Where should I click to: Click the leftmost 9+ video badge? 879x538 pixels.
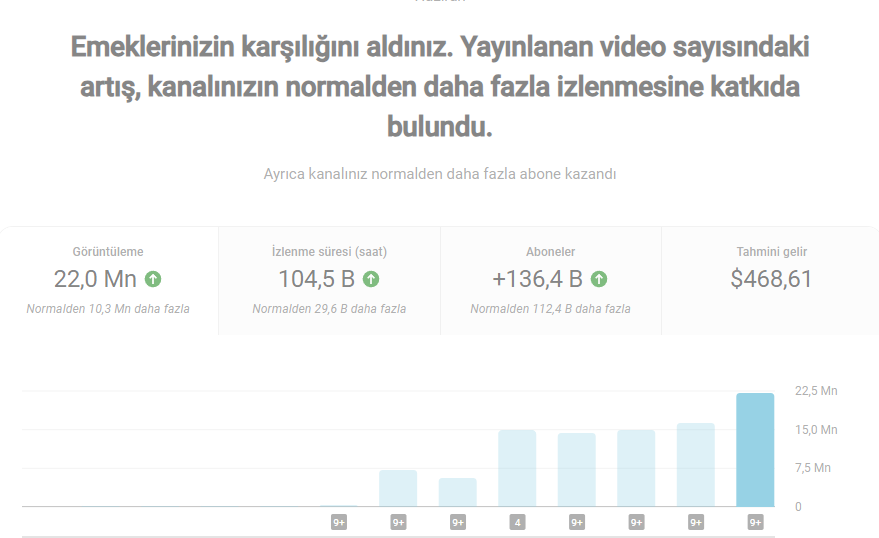339,523
